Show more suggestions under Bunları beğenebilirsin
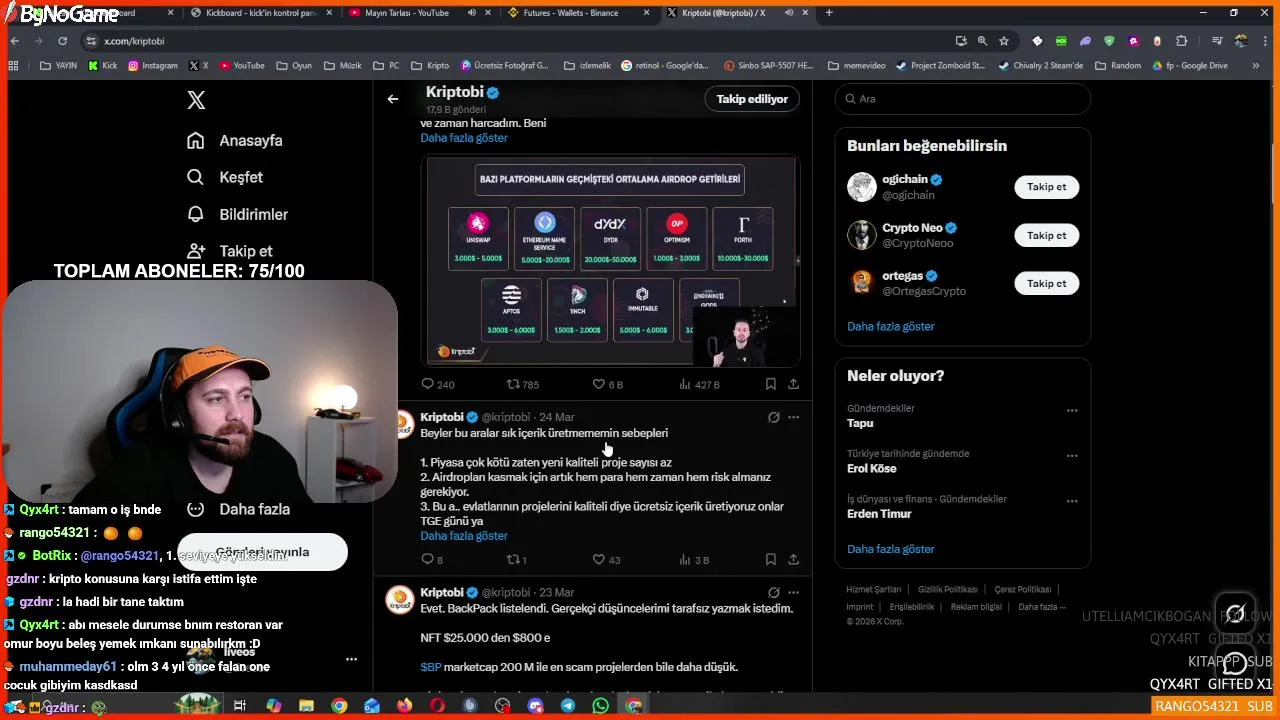The image size is (1280, 720). tap(891, 326)
